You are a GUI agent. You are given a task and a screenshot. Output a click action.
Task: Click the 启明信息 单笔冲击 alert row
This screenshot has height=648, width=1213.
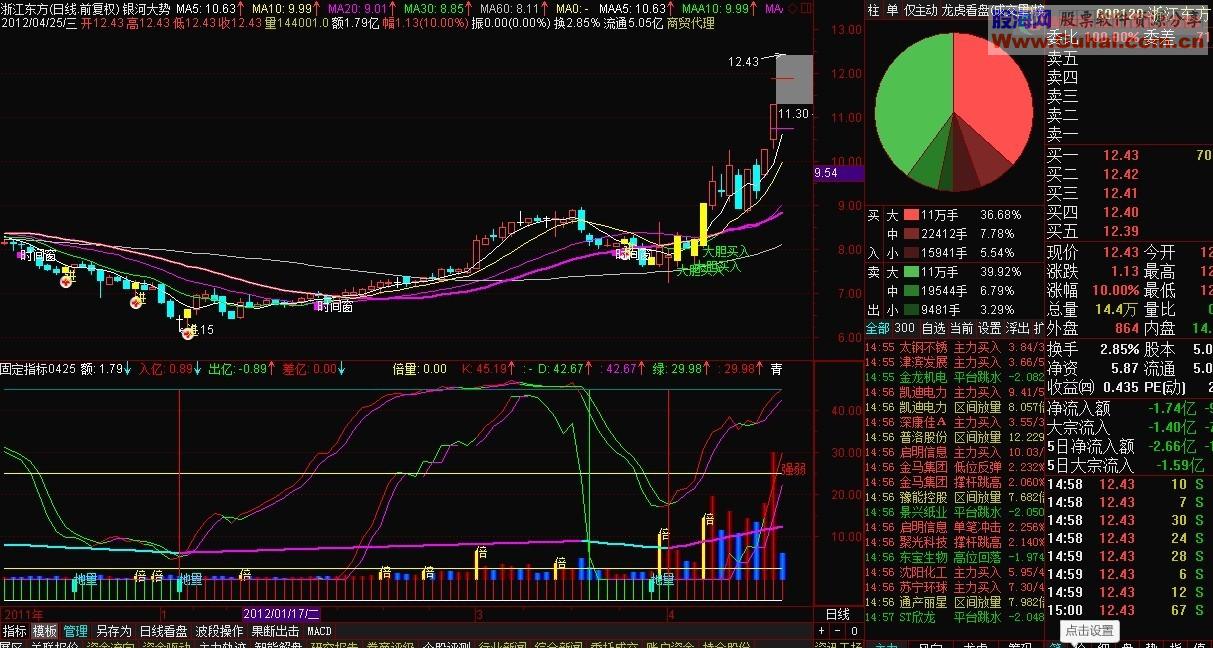coord(954,527)
